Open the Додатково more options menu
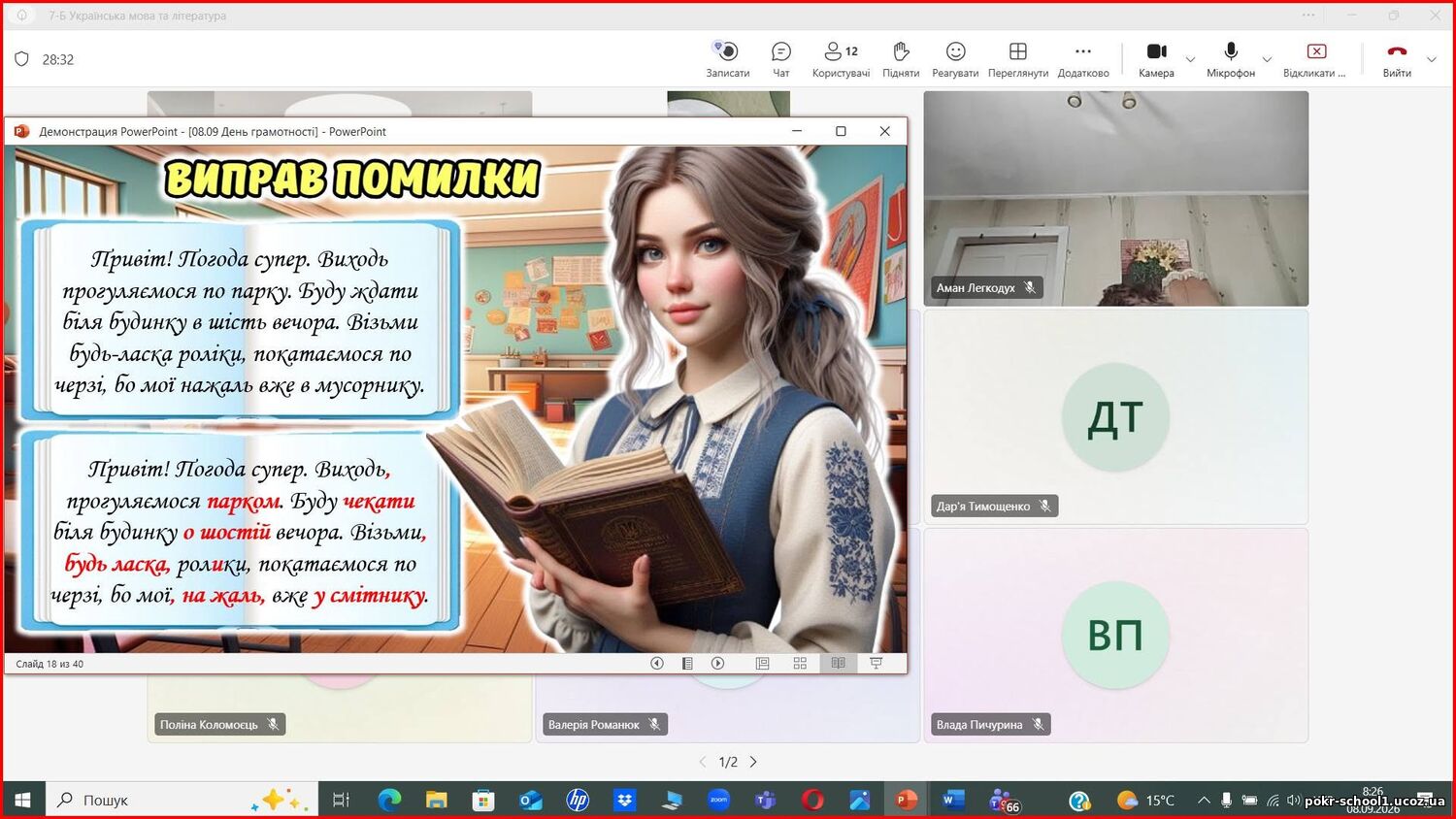This screenshot has width=1456, height=819. tap(1083, 59)
